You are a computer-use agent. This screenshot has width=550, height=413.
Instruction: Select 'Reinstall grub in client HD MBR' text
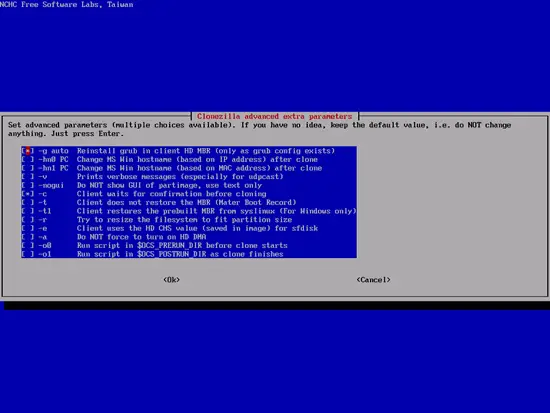click(143, 151)
